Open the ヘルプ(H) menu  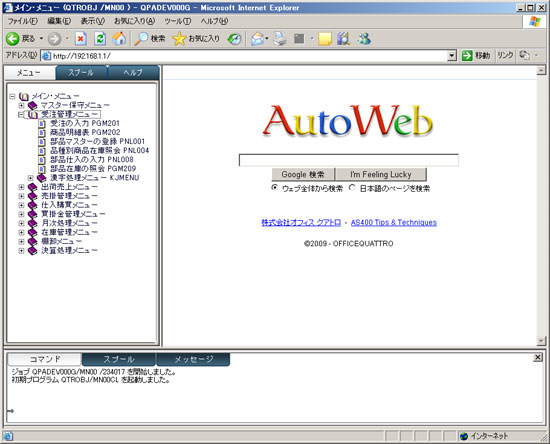pyautogui.click(x=214, y=21)
